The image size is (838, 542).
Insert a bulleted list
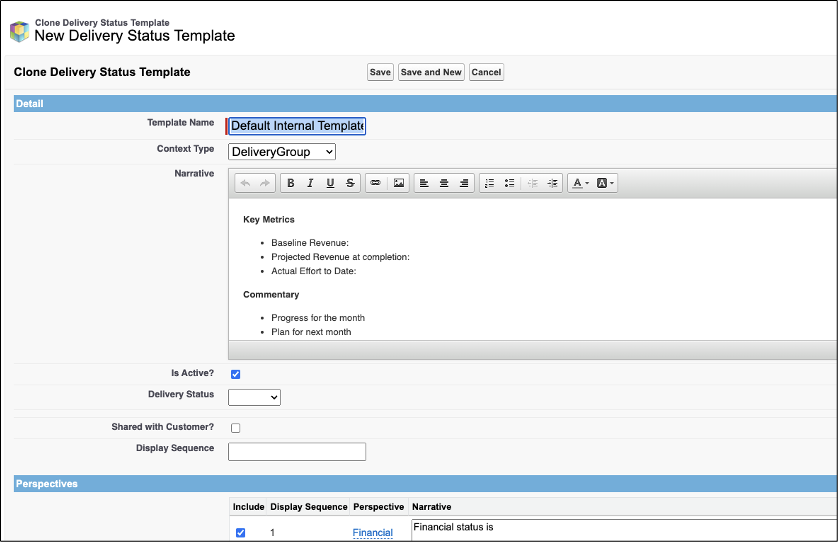[x=509, y=183]
